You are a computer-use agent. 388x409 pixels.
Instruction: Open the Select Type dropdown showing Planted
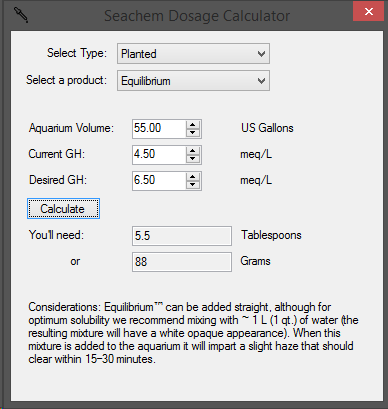point(193,53)
